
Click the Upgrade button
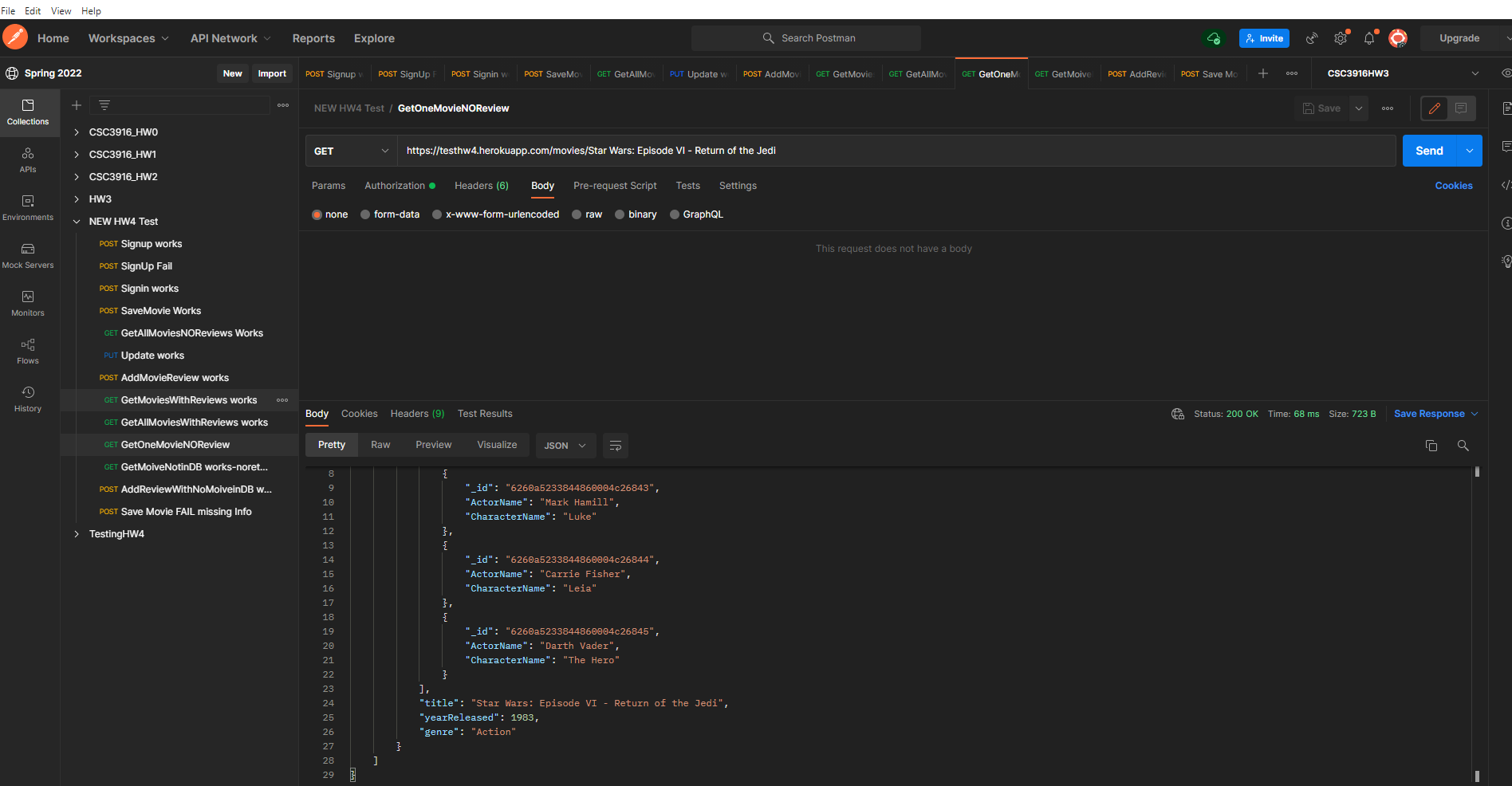pos(1460,37)
